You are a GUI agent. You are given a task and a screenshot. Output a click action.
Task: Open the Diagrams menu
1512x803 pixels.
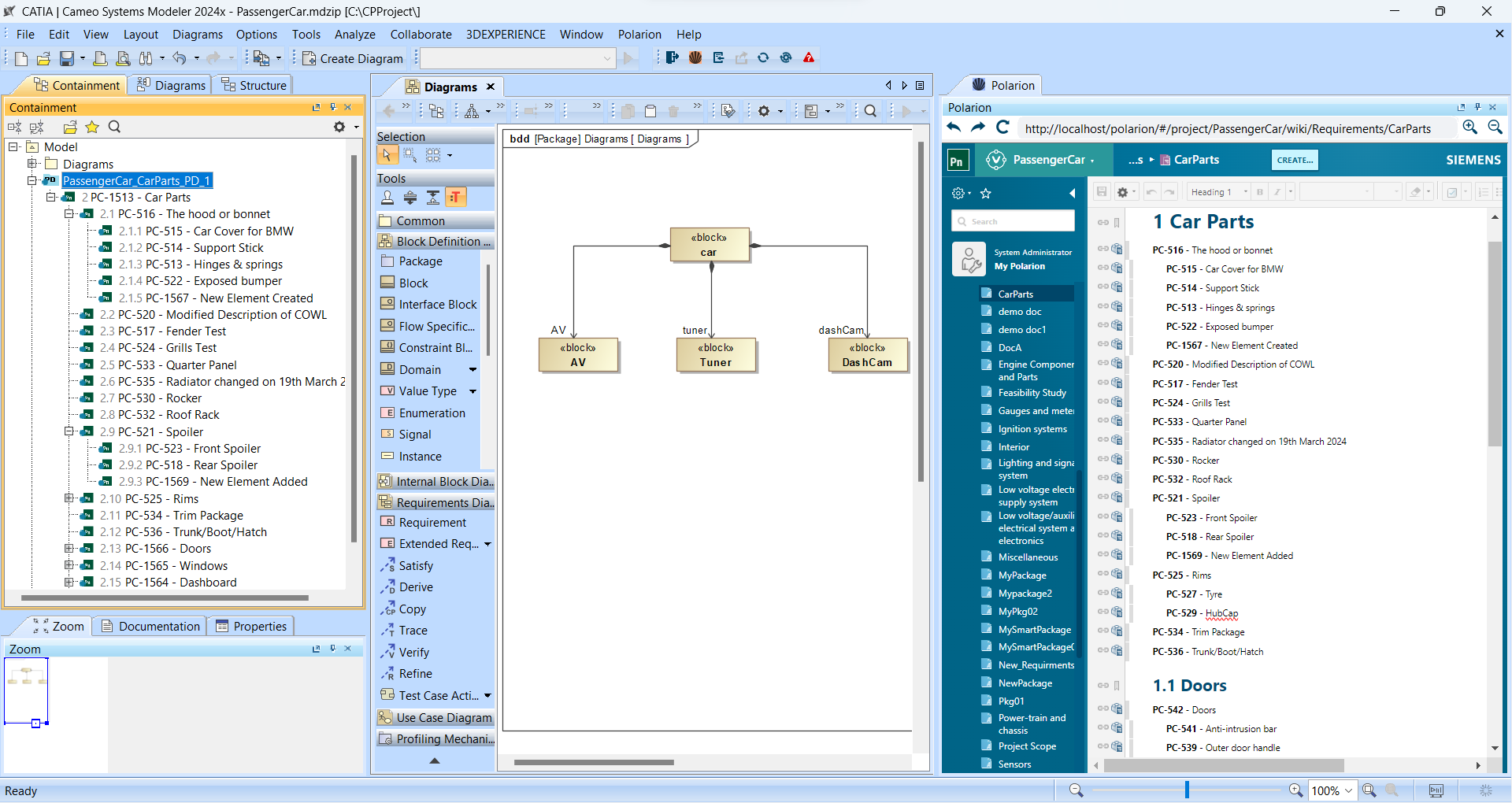click(198, 34)
